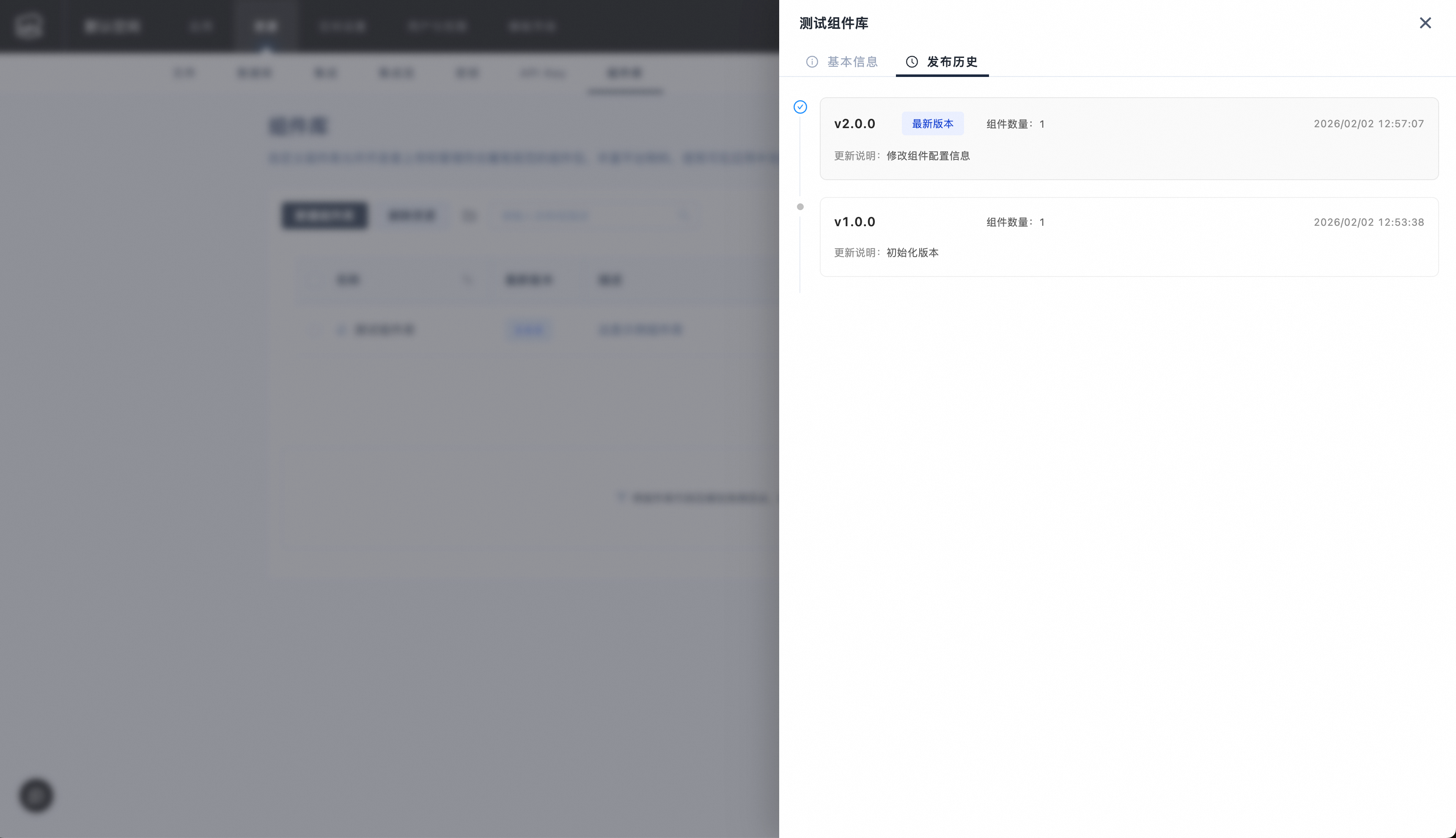Screen dimensions: 1456x838
Task: Close the 测试组件库 drawer
Action: 1425,23
